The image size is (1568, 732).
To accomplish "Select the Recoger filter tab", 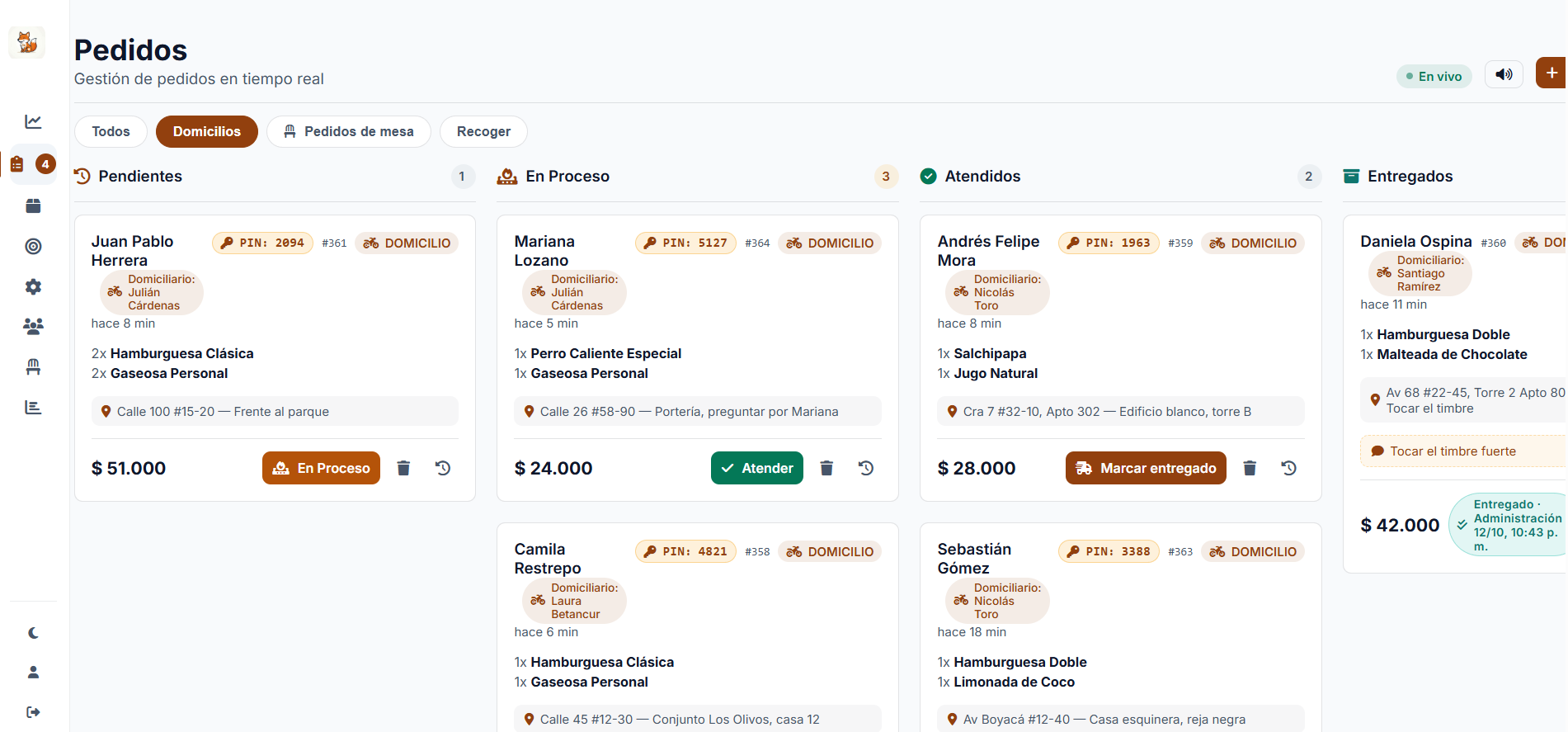I will click(x=483, y=131).
